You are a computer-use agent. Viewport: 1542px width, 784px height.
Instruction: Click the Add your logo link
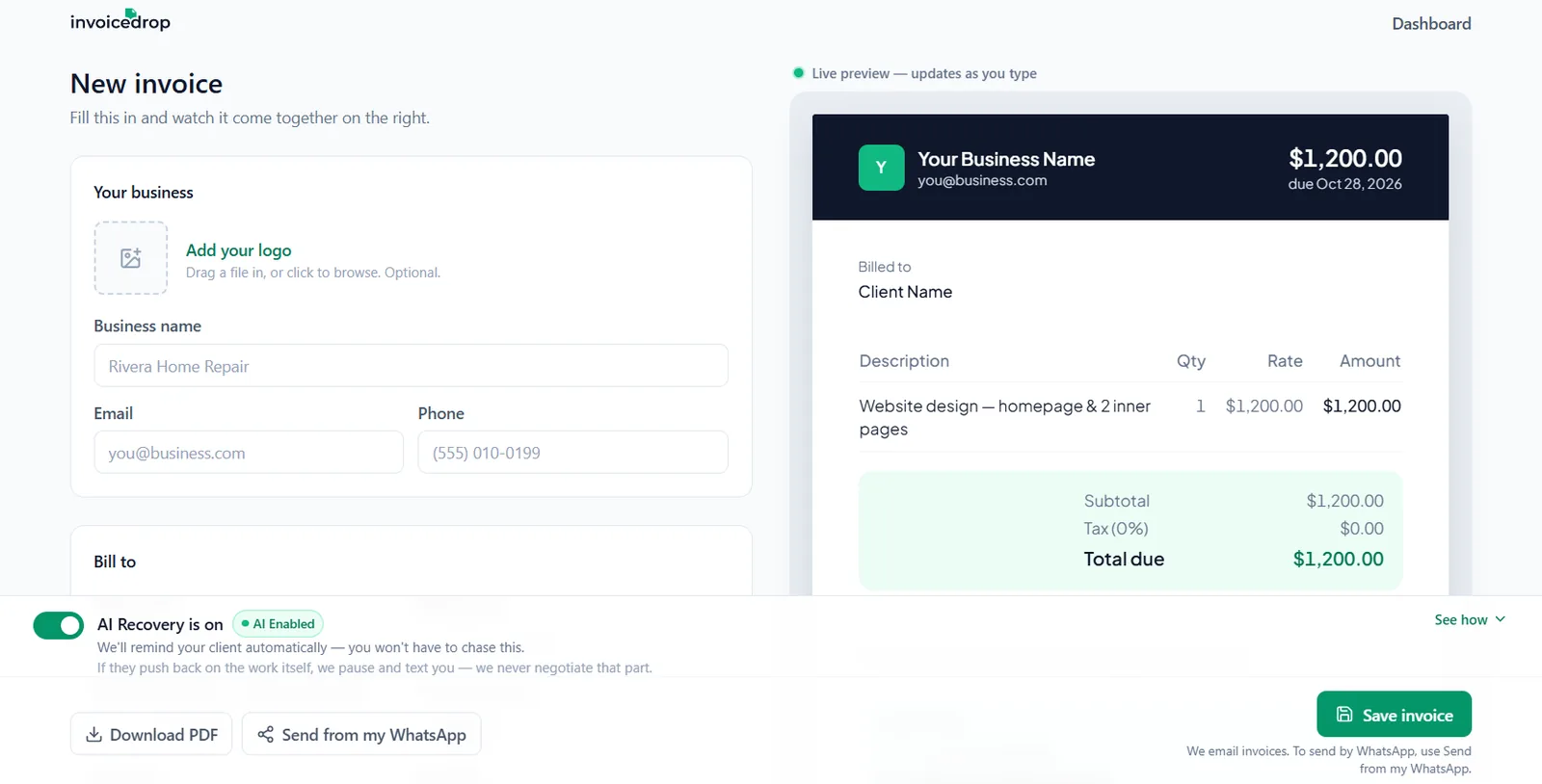click(x=239, y=250)
